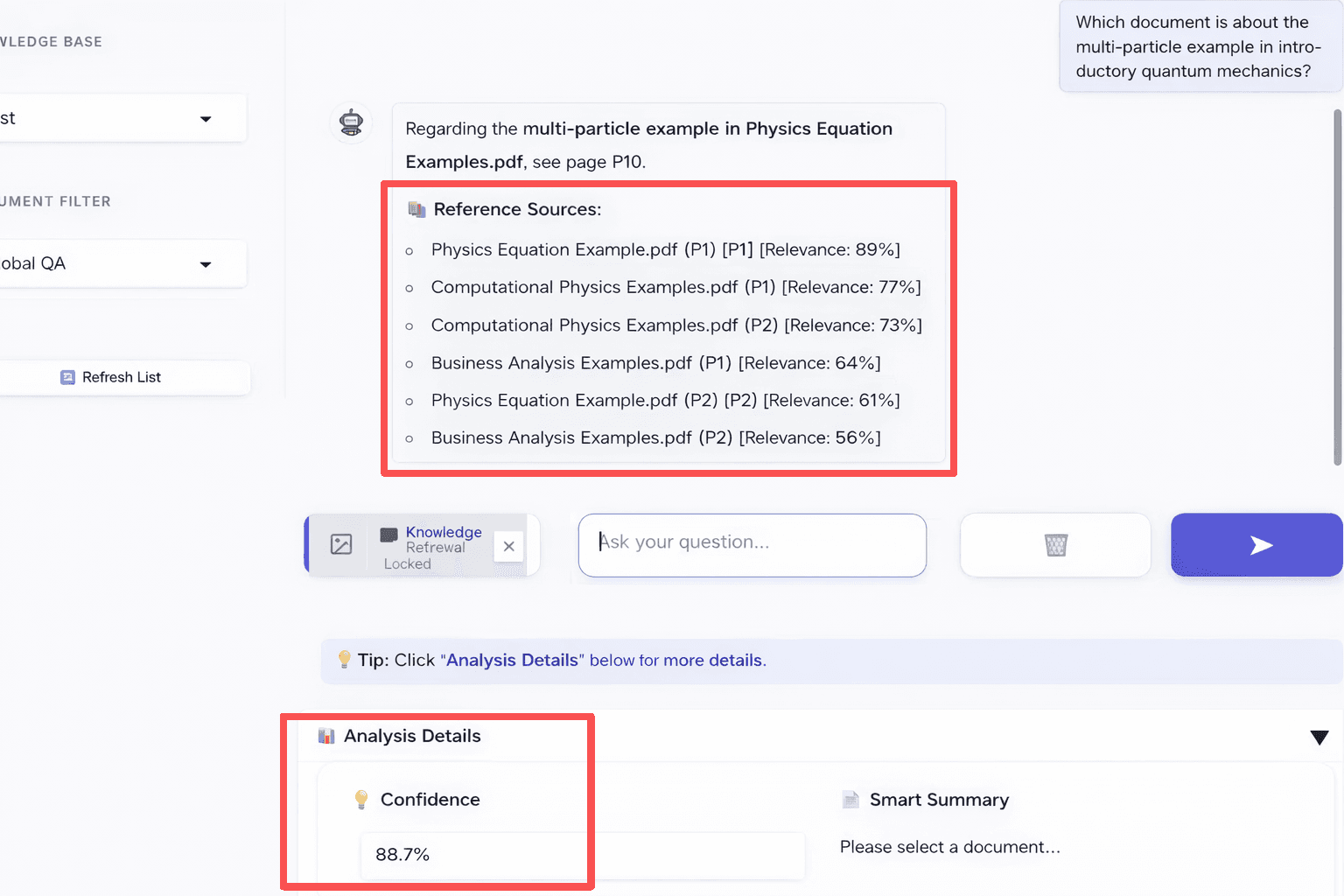Collapse the Analysis Details section arrow
Screen dimensions: 1344x896
[1319, 738]
